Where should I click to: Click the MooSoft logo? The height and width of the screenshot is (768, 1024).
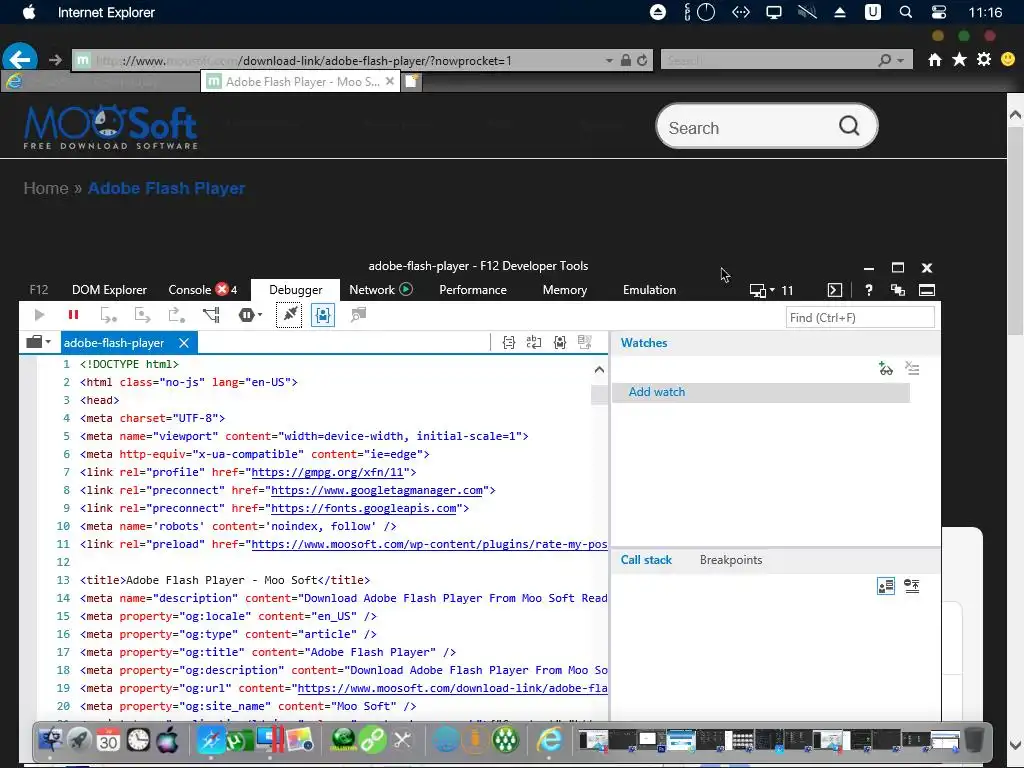click(x=110, y=127)
